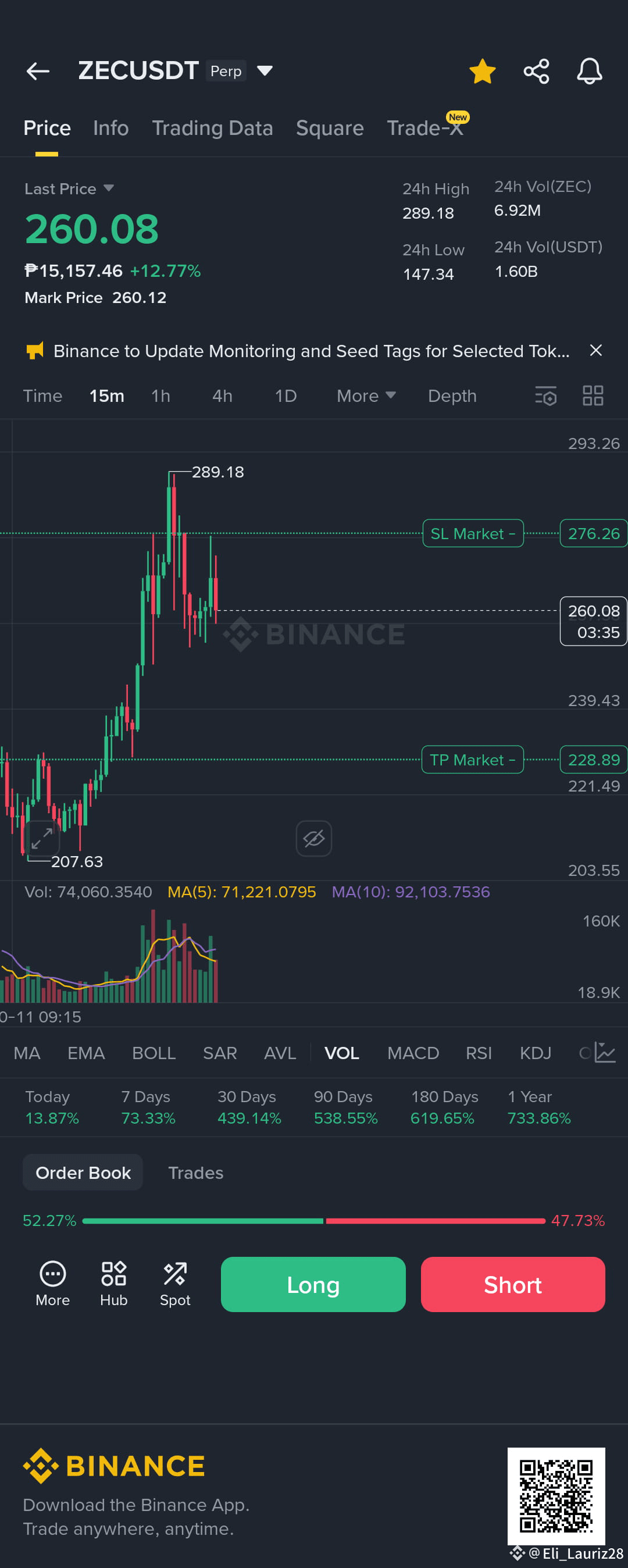Tap the Mark Price 260.12 value
The width and height of the screenshot is (628, 1568).
click(139, 298)
